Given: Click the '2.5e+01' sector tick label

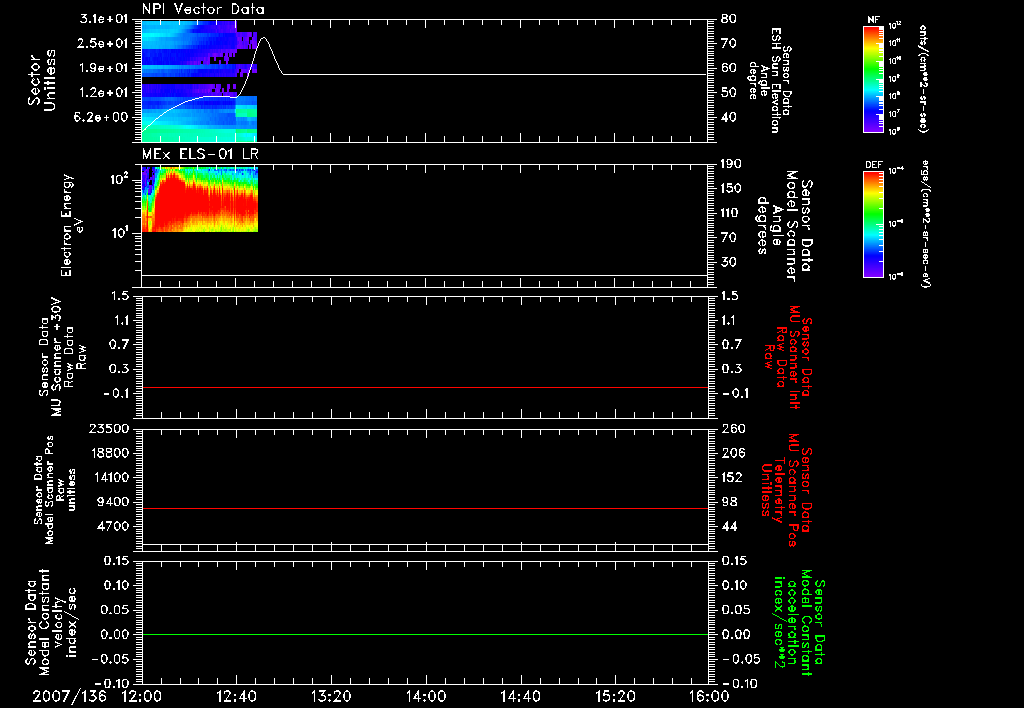Looking at the screenshot, I should coord(104,43).
